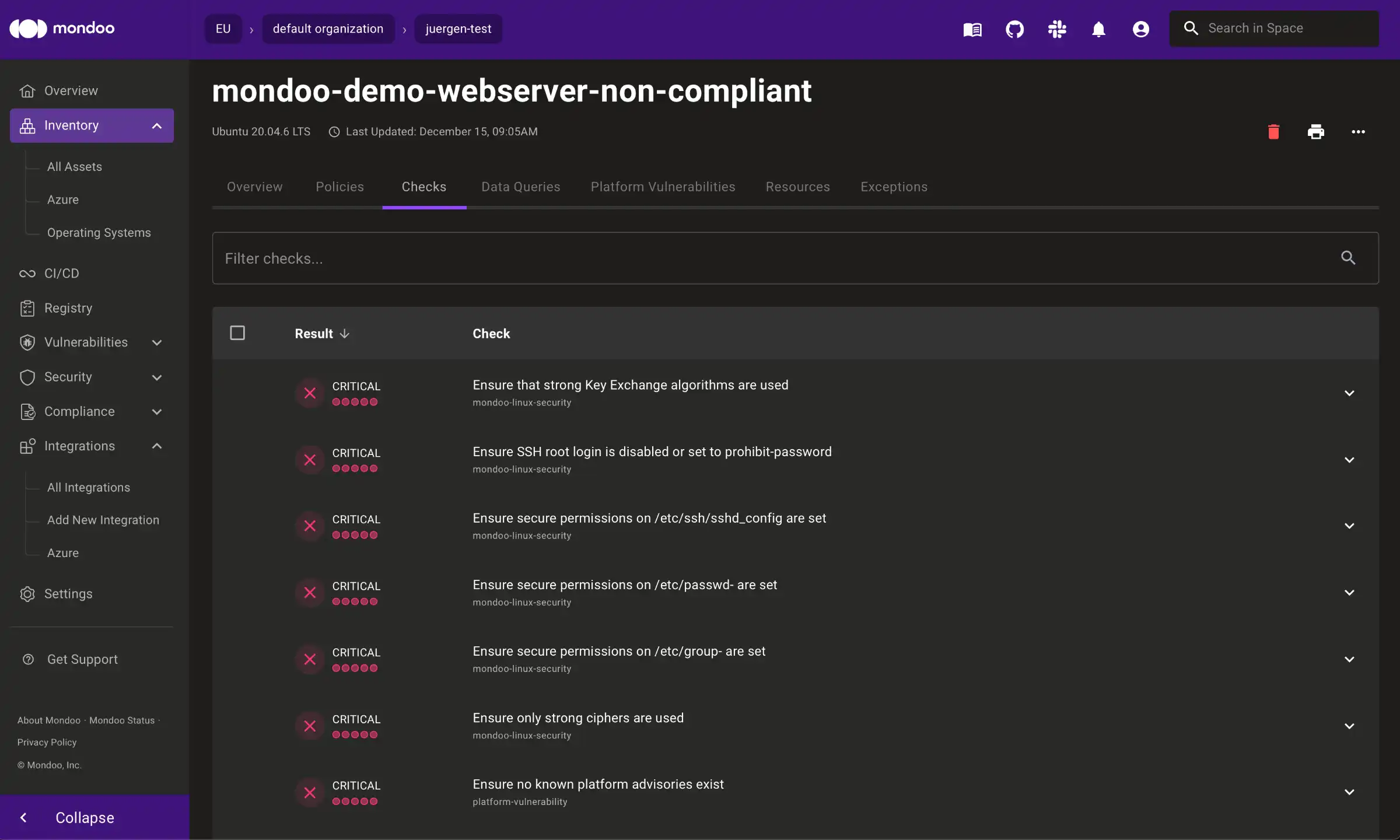Open the GitHub icon in header
The height and width of the screenshot is (840, 1400).
[1014, 29]
